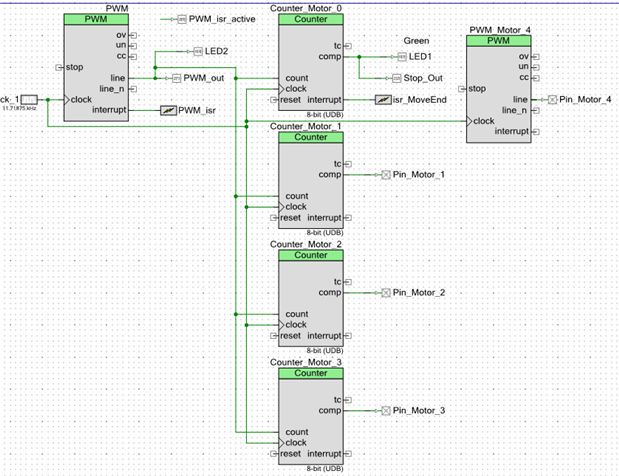The width and height of the screenshot is (619, 476).
Task: Click the PWM_Motor_4 green PWM header
Action: pyautogui.click(x=499, y=41)
